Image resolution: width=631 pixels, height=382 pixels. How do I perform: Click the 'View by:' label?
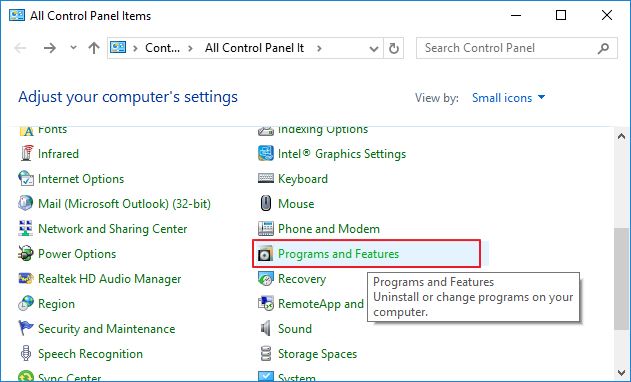click(x=437, y=98)
